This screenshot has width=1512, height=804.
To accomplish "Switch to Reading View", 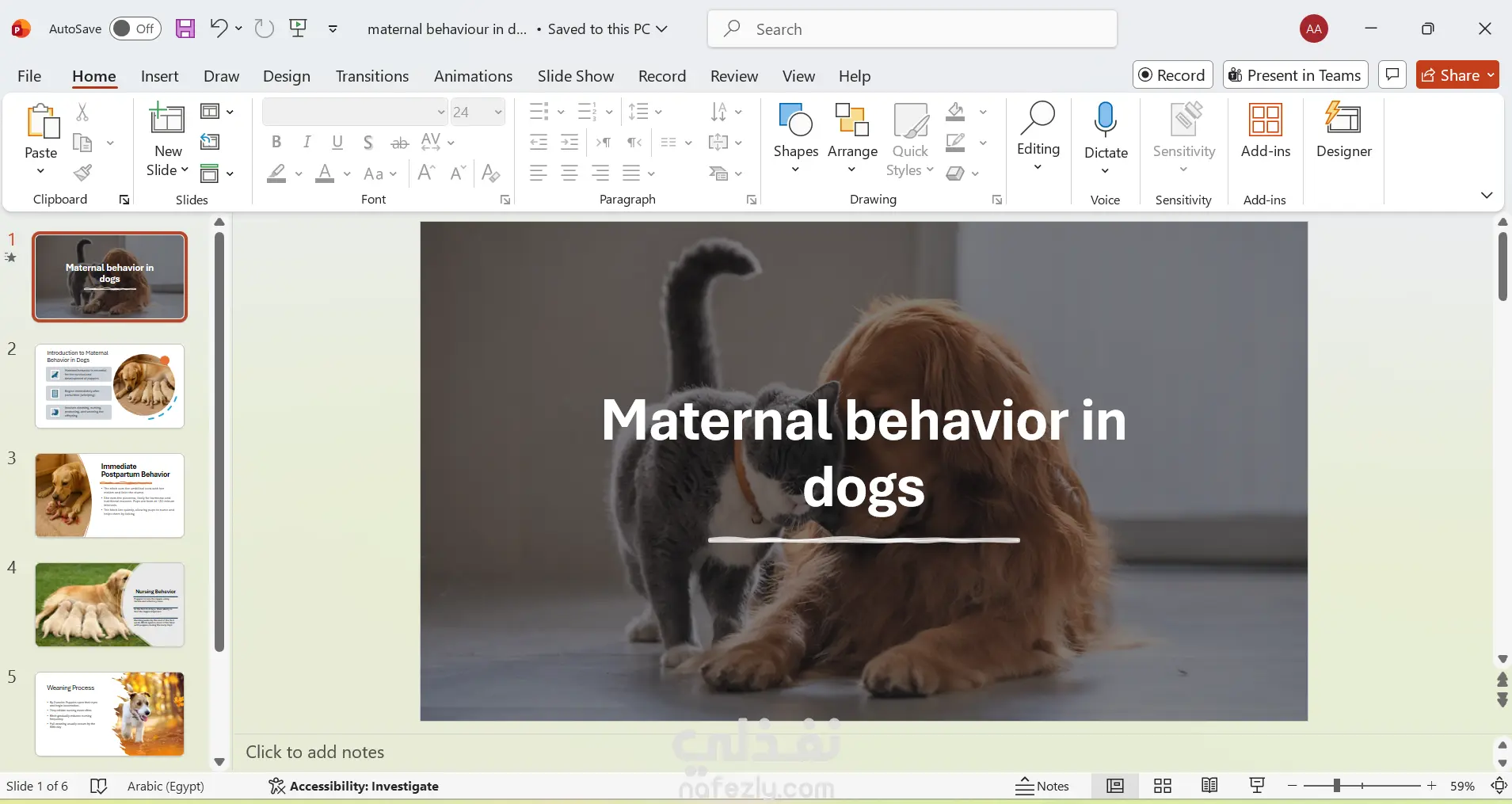I will coord(1209,786).
